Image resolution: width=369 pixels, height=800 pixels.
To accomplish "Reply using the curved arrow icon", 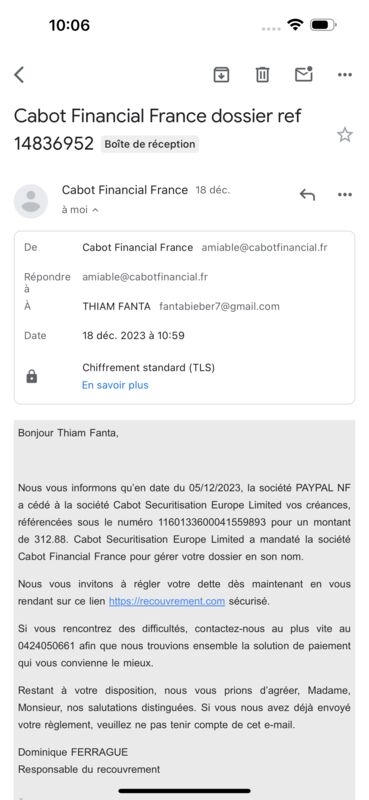I will click(x=307, y=194).
